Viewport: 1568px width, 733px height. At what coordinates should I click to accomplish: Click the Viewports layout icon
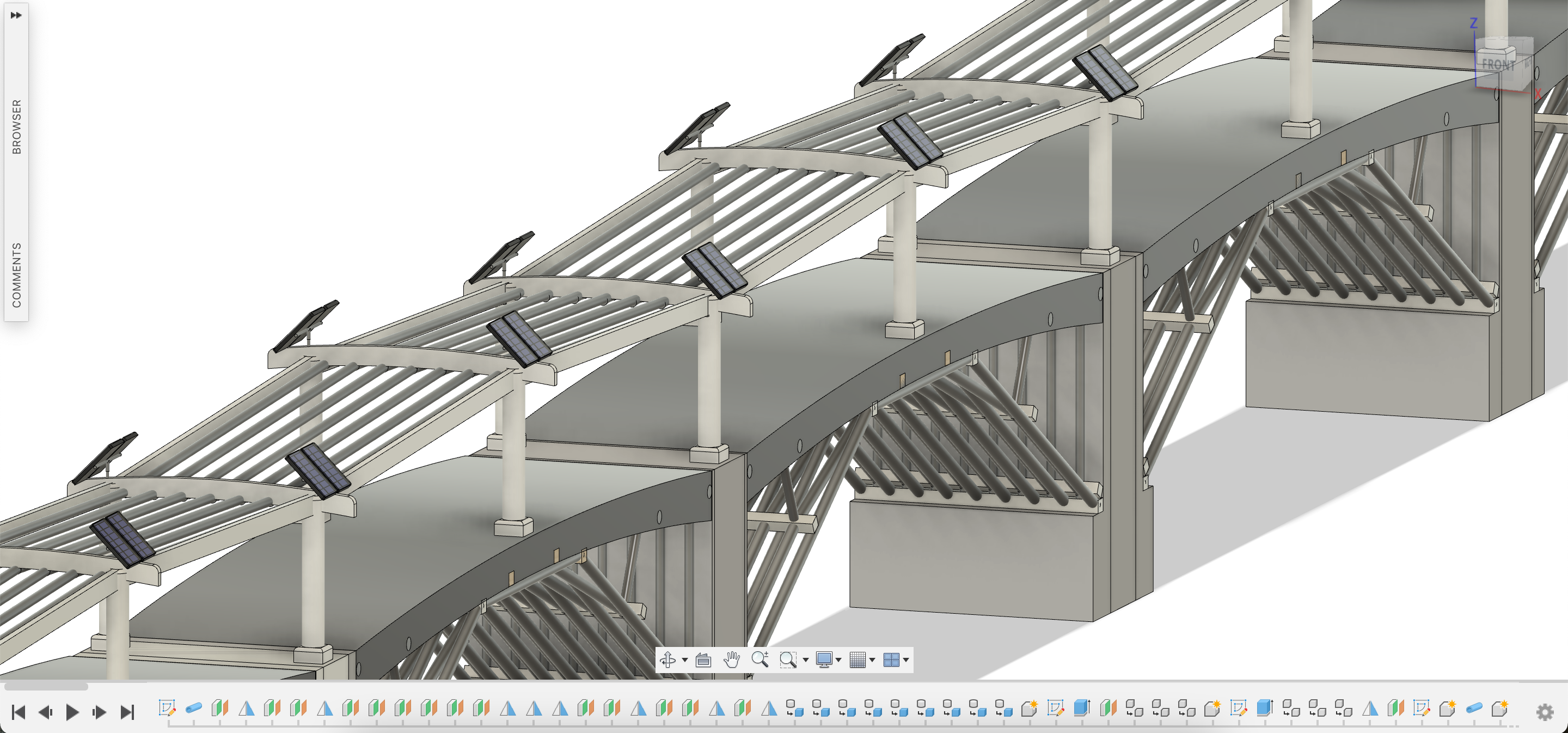pyautogui.click(x=891, y=660)
